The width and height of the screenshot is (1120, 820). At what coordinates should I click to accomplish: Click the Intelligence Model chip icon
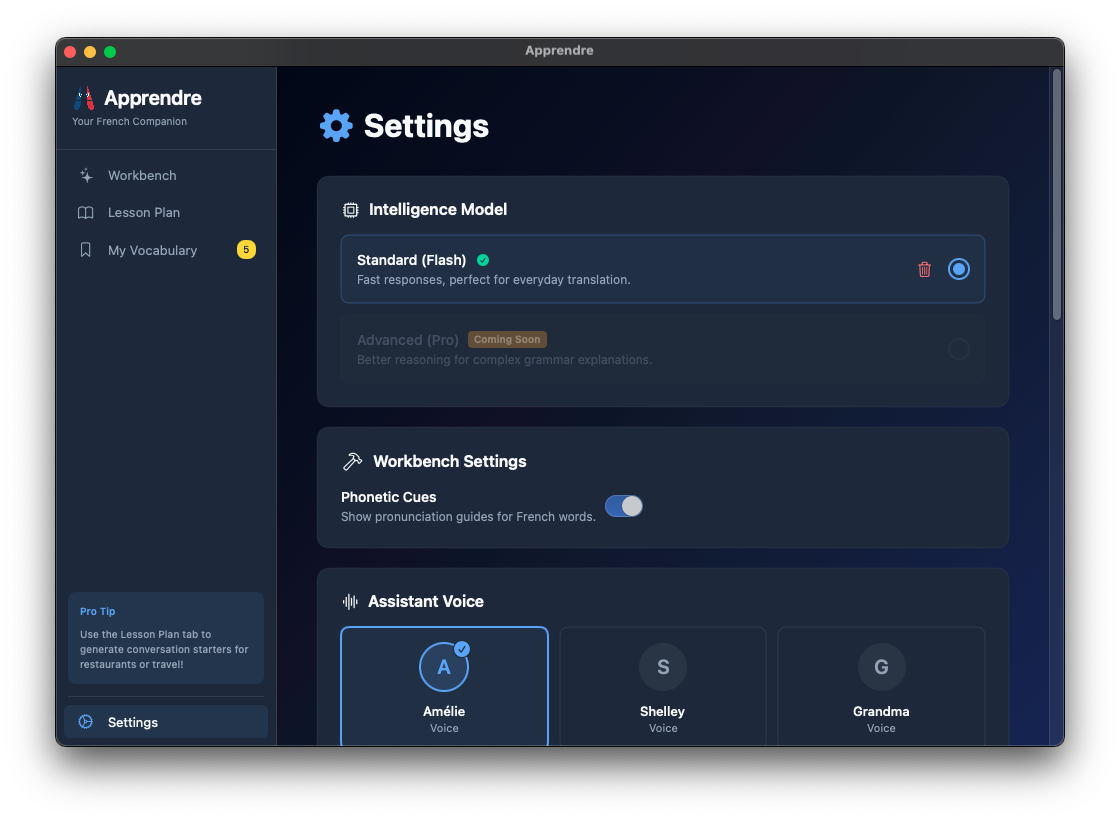(351, 210)
